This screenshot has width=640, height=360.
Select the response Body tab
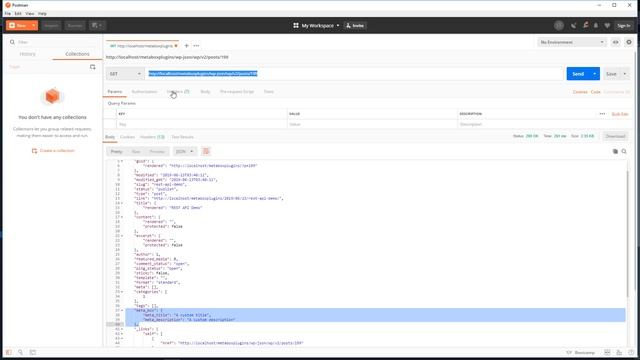click(x=110, y=137)
